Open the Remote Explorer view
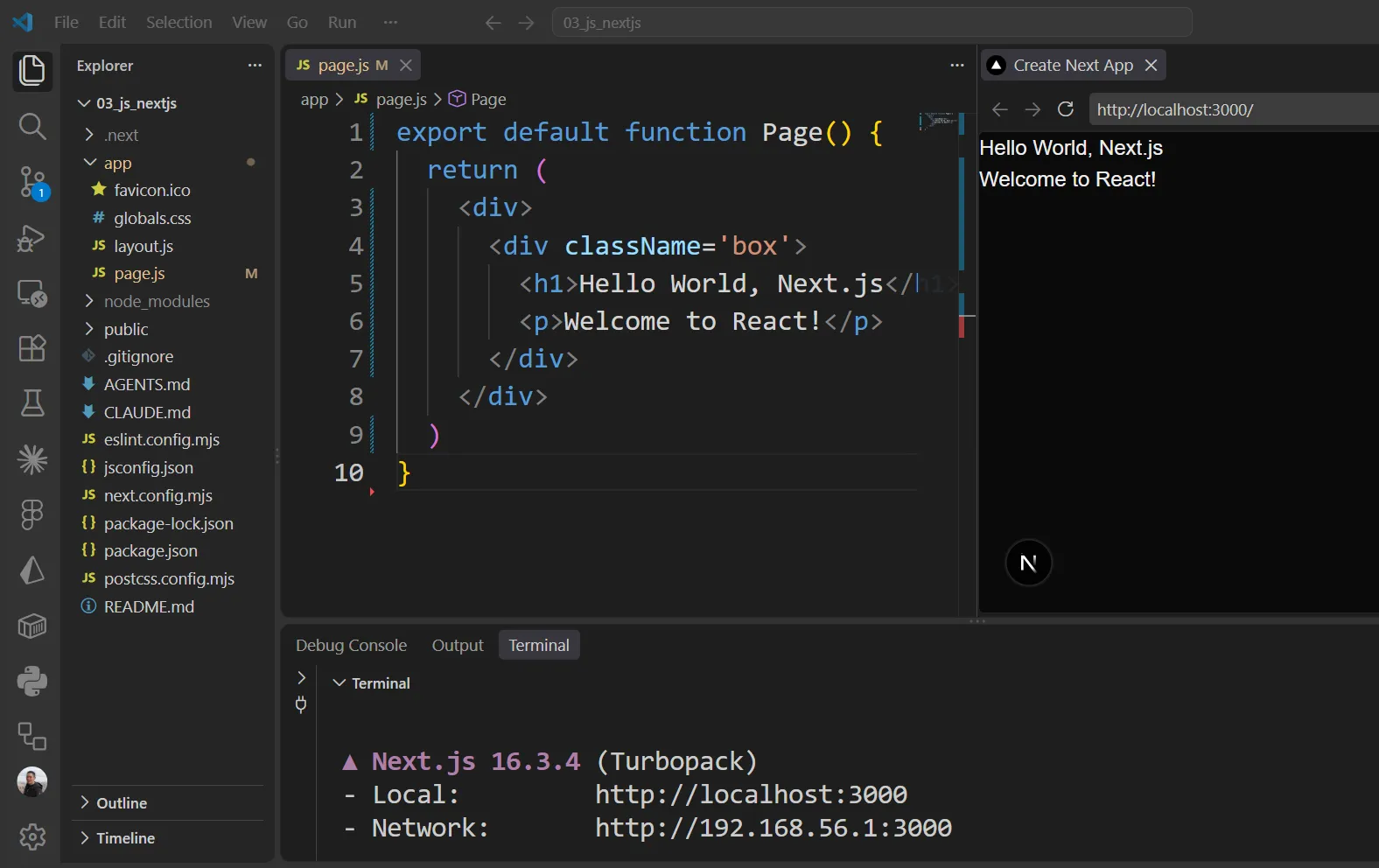Image resolution: width=1379 pixels, height=868 pixels. tap(32, 293)
